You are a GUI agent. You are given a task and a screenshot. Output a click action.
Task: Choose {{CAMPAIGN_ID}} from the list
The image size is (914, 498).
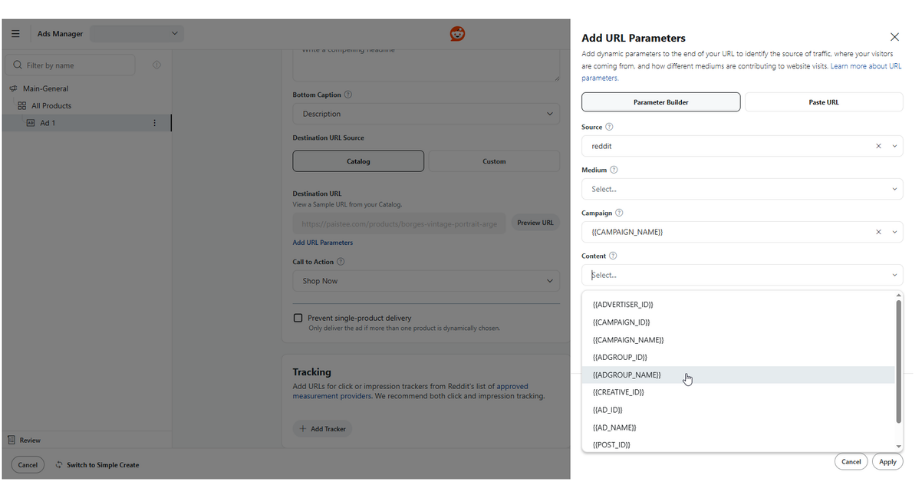(738, 322)
